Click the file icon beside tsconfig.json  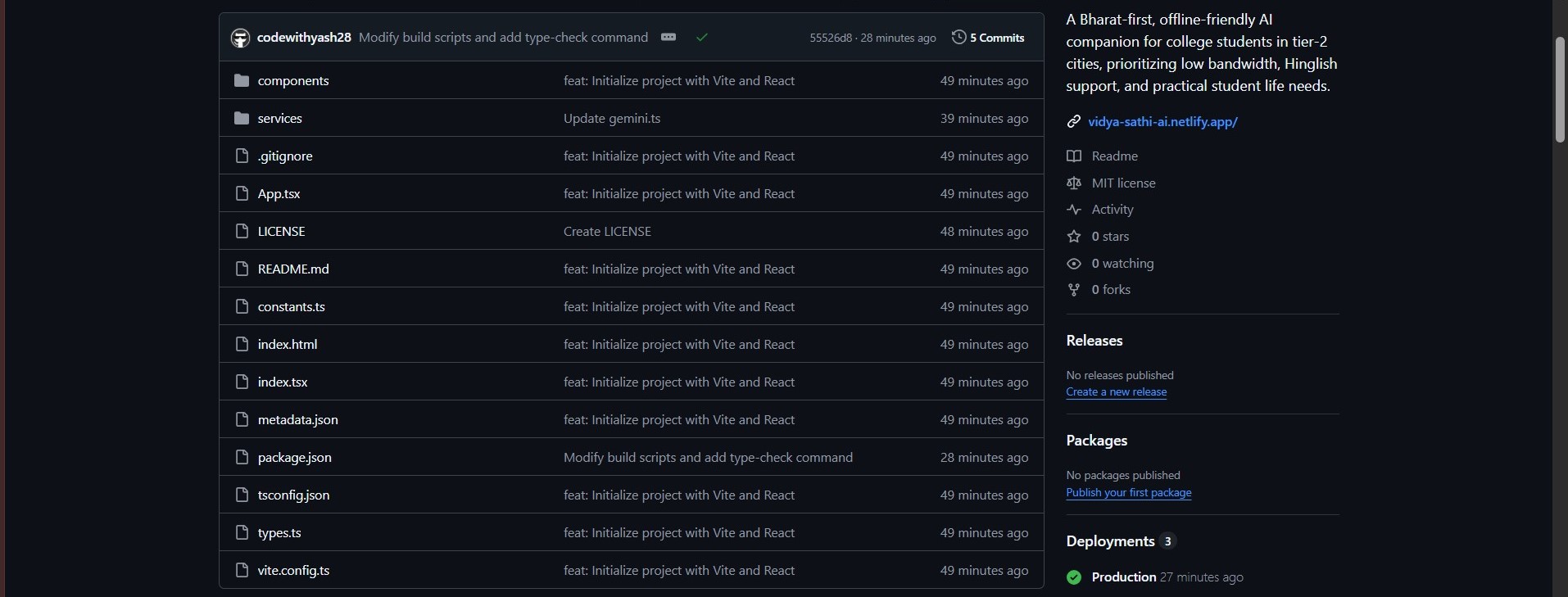(241, 495)
